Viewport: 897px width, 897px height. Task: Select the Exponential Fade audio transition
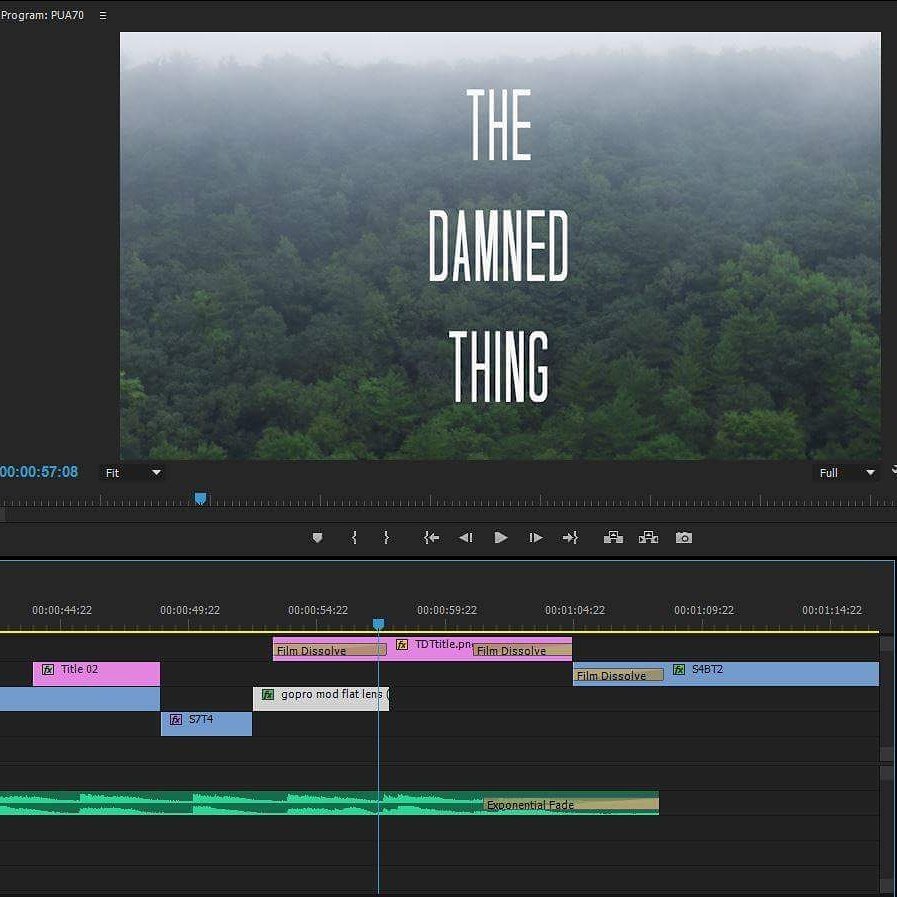(x=571, y=805)
